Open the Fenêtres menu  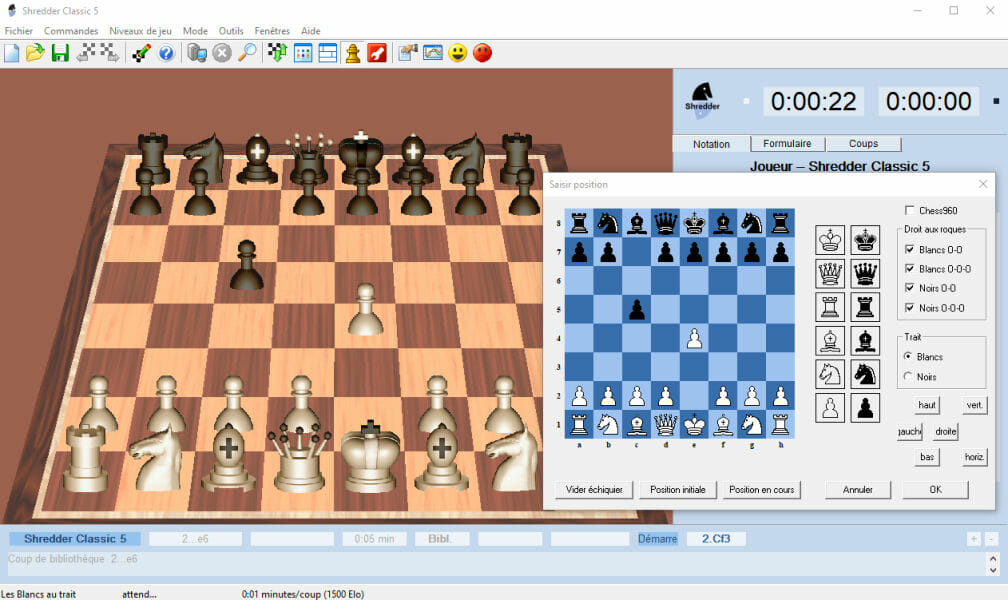coord(272,31)
